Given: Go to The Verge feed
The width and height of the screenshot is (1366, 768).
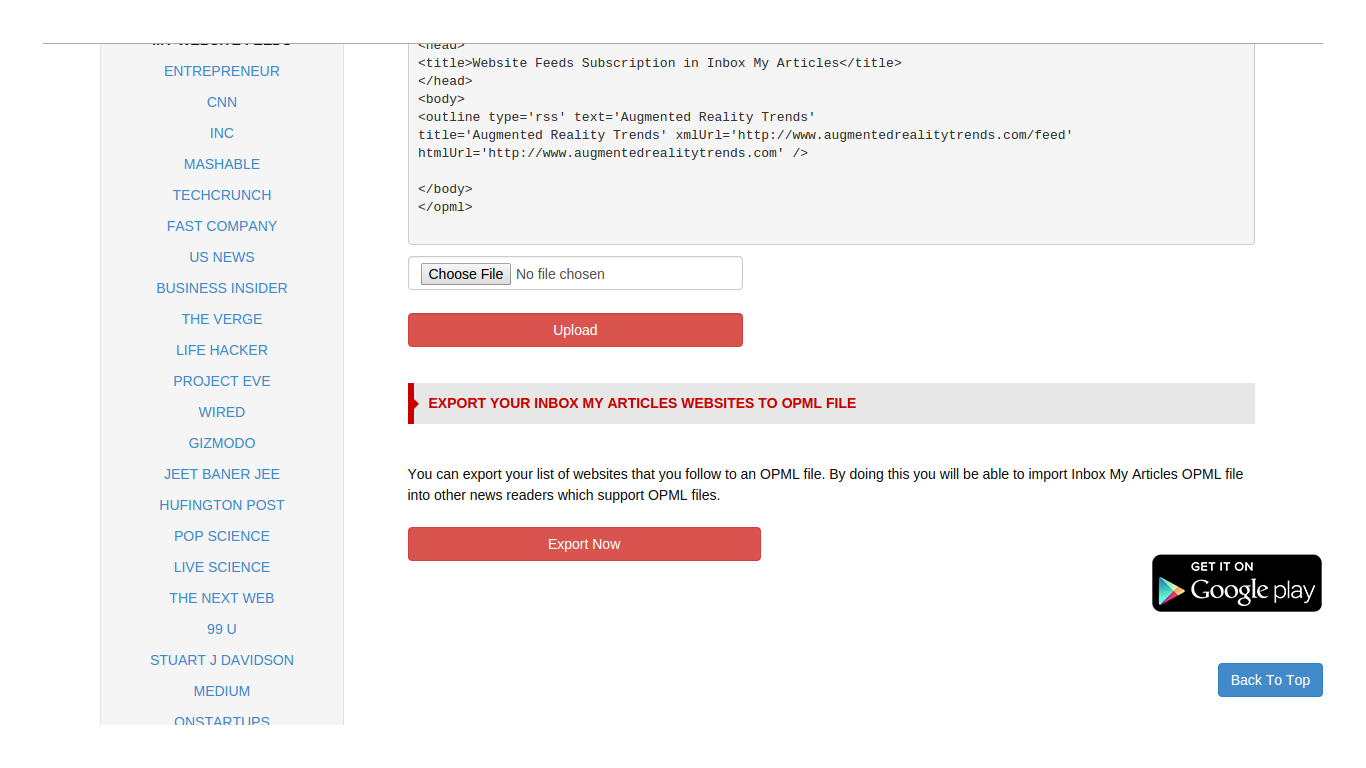Looking at the screenshot, I should click(x=222, y=319).
